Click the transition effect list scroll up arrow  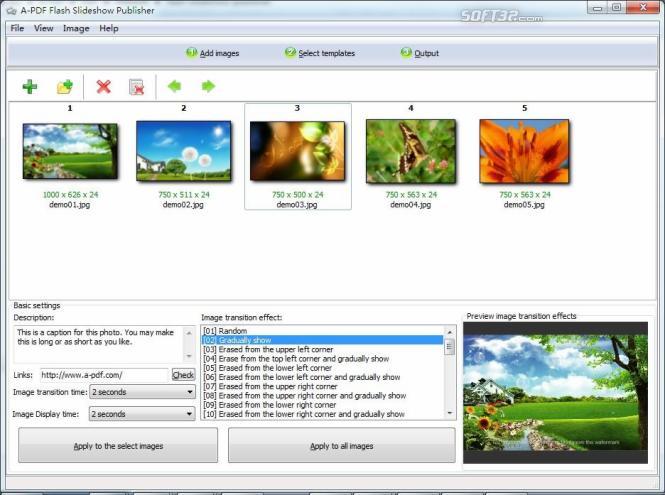[x=450, y=332]
